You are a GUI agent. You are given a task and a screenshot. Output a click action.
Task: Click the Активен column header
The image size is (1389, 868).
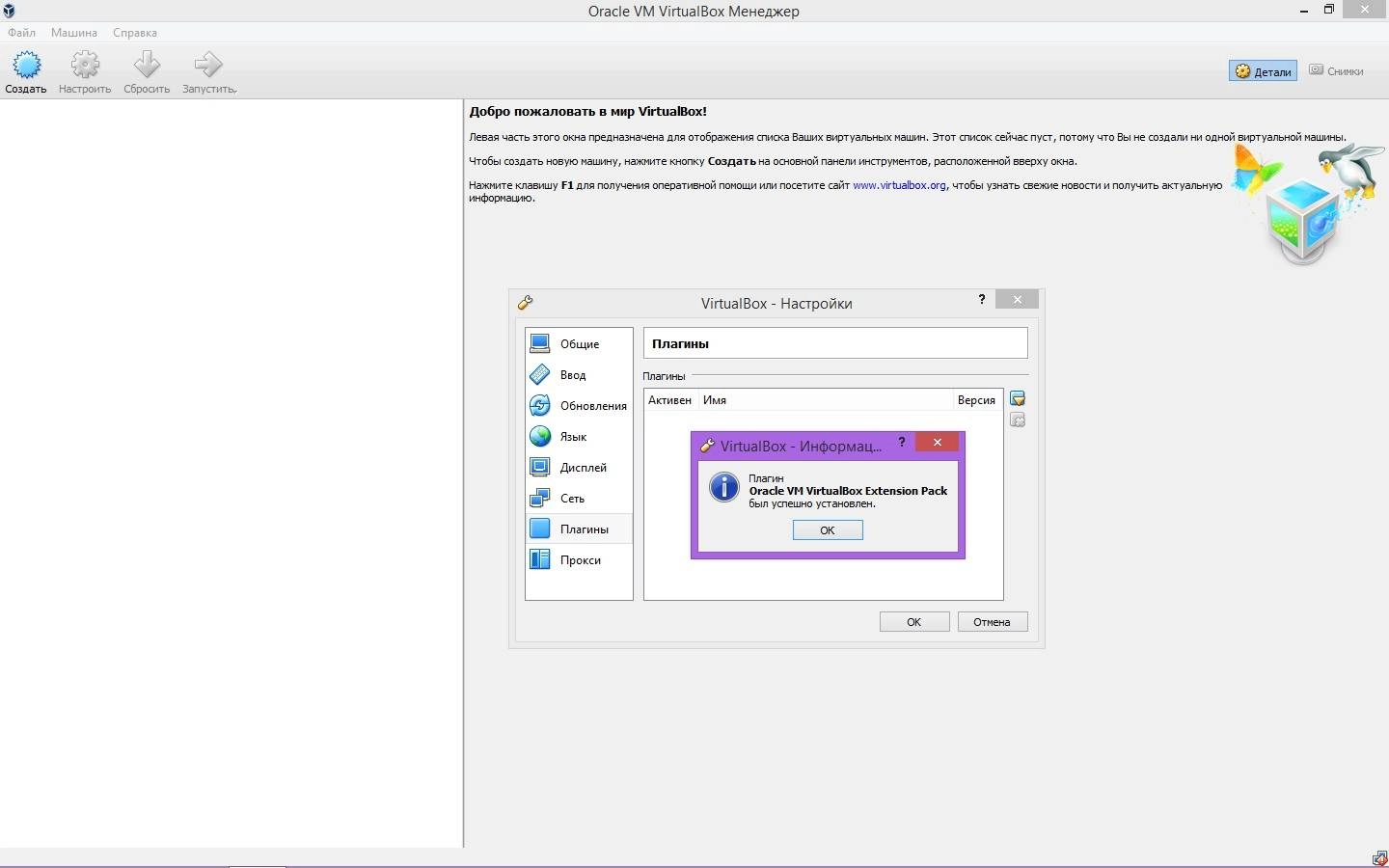669,400
